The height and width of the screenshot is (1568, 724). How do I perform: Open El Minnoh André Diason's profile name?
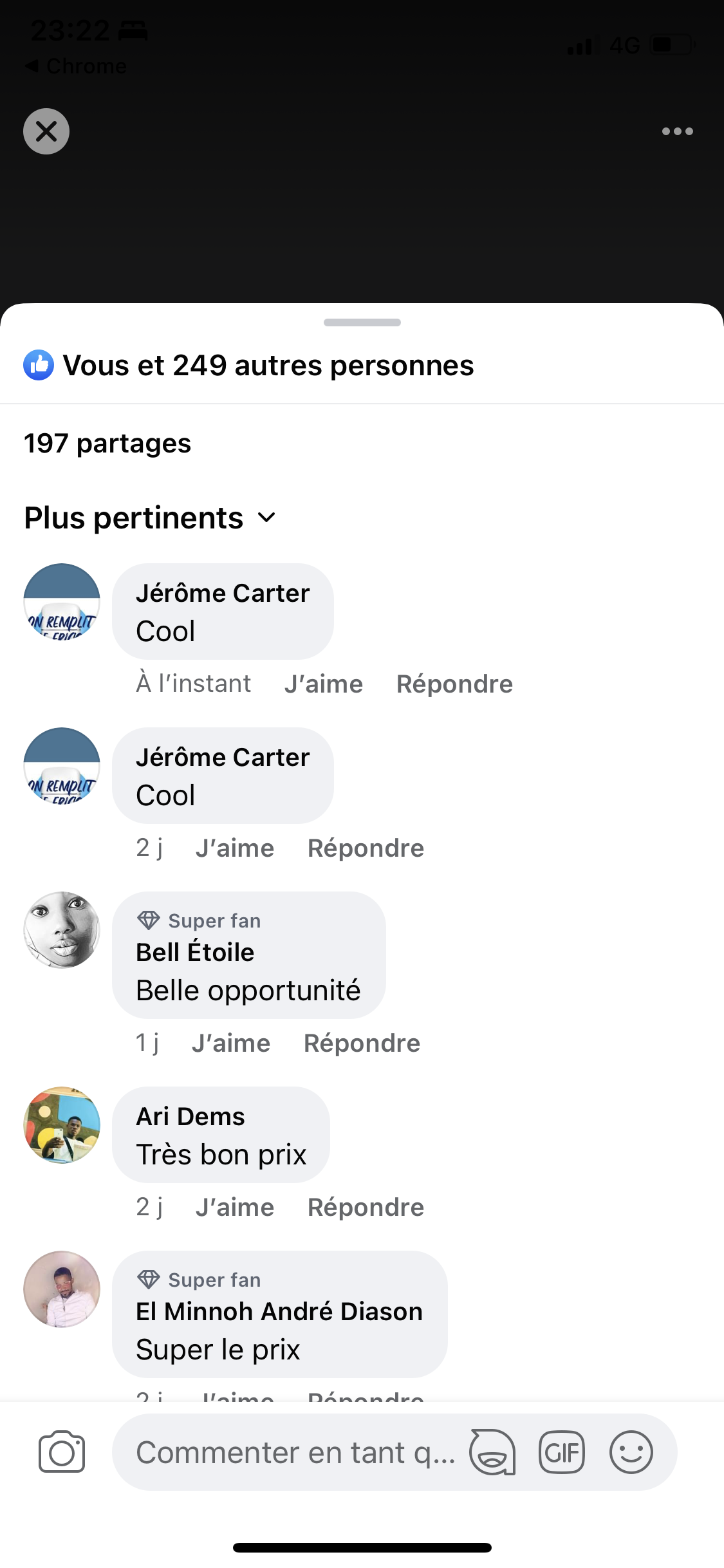pyautogui.click(x=279, y=1312)
